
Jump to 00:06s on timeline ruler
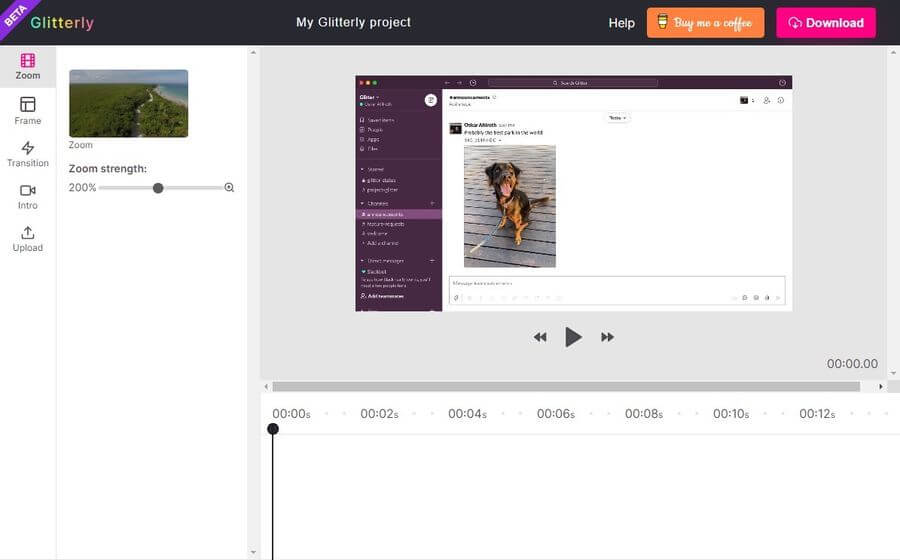(556, 414)
